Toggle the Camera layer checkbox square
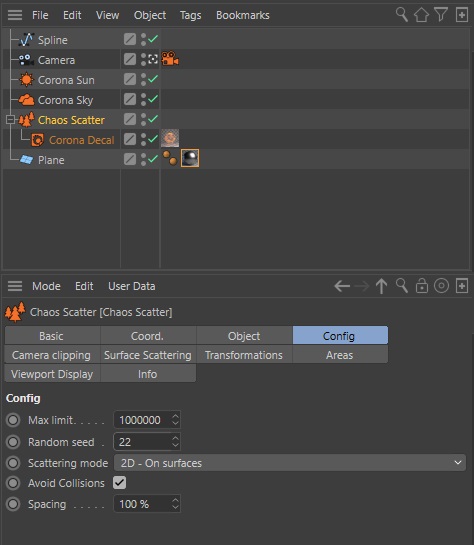This screenshot has width=474, height=545. click(130, 59)
